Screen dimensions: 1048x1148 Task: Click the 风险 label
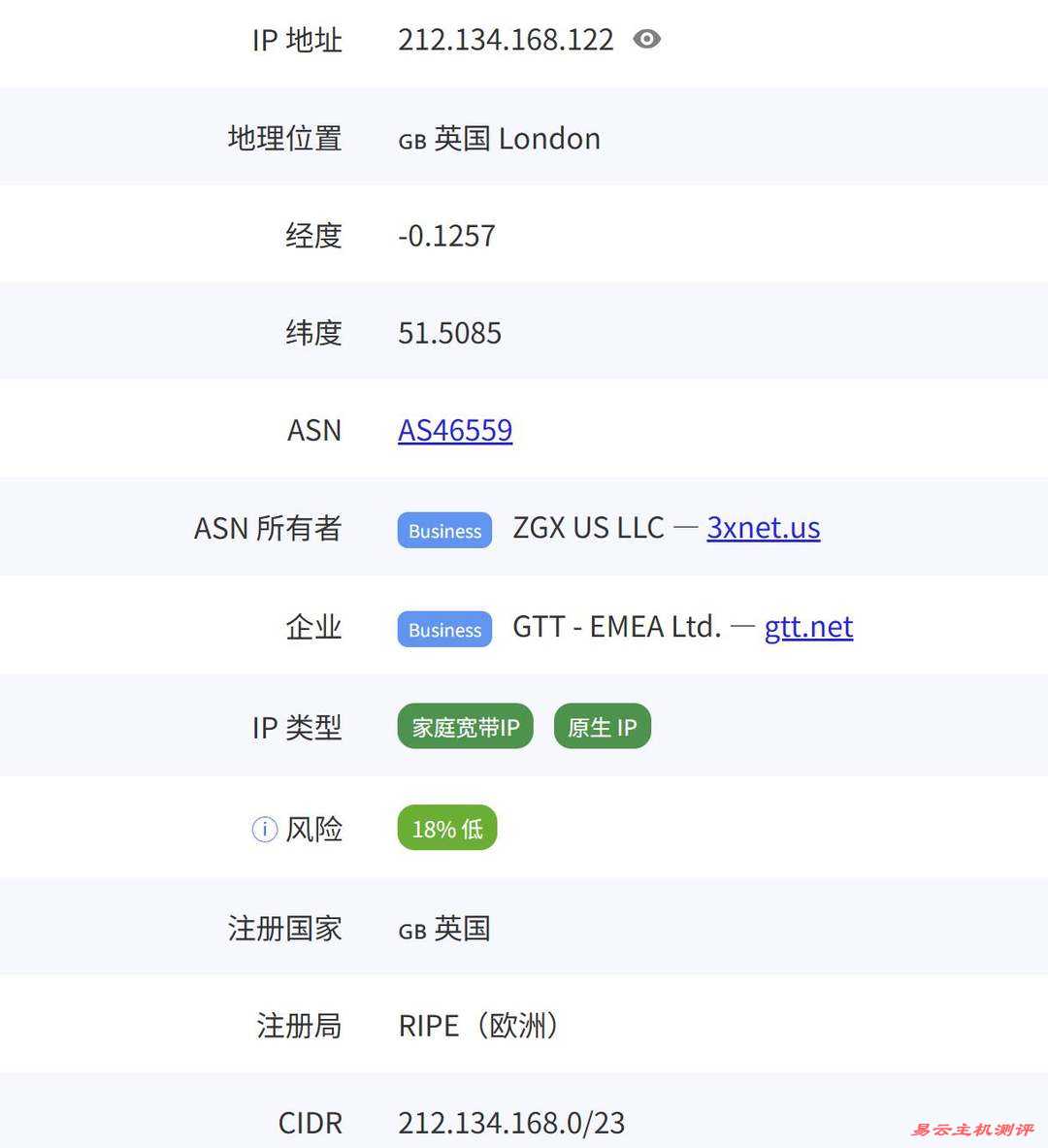313,829
